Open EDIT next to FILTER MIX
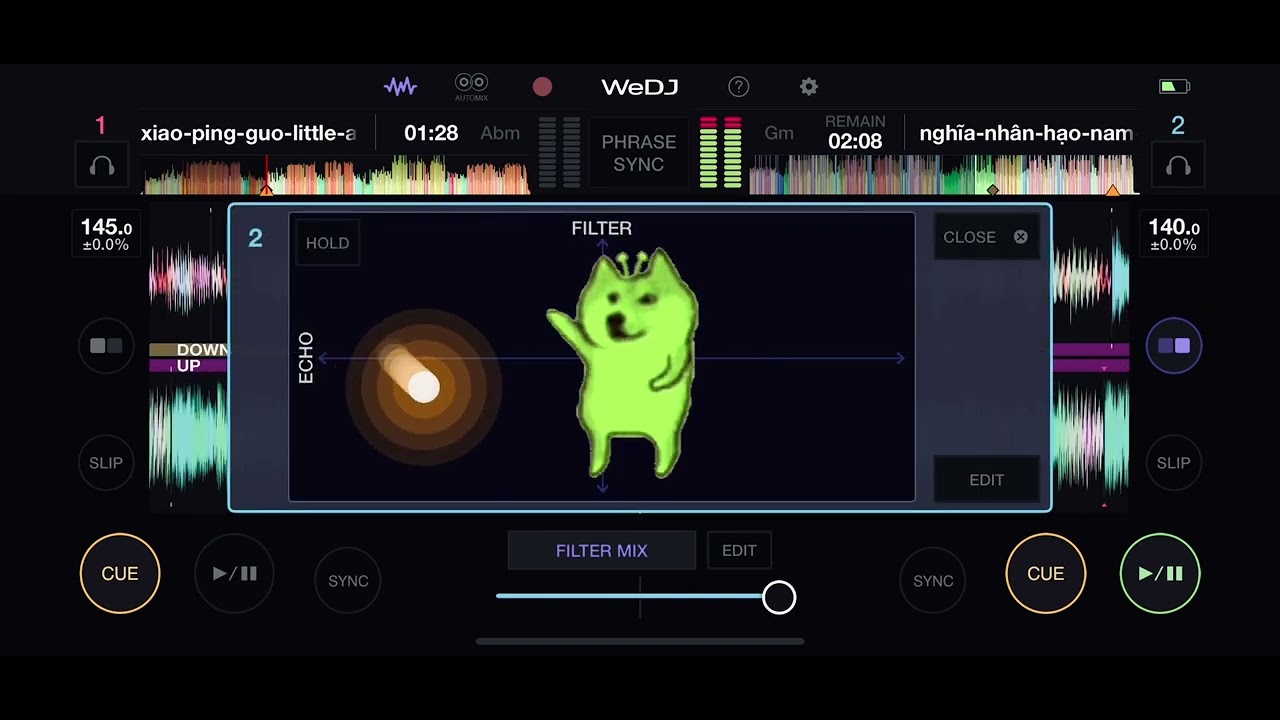The image size is (1280, 720). click(739, 550)
